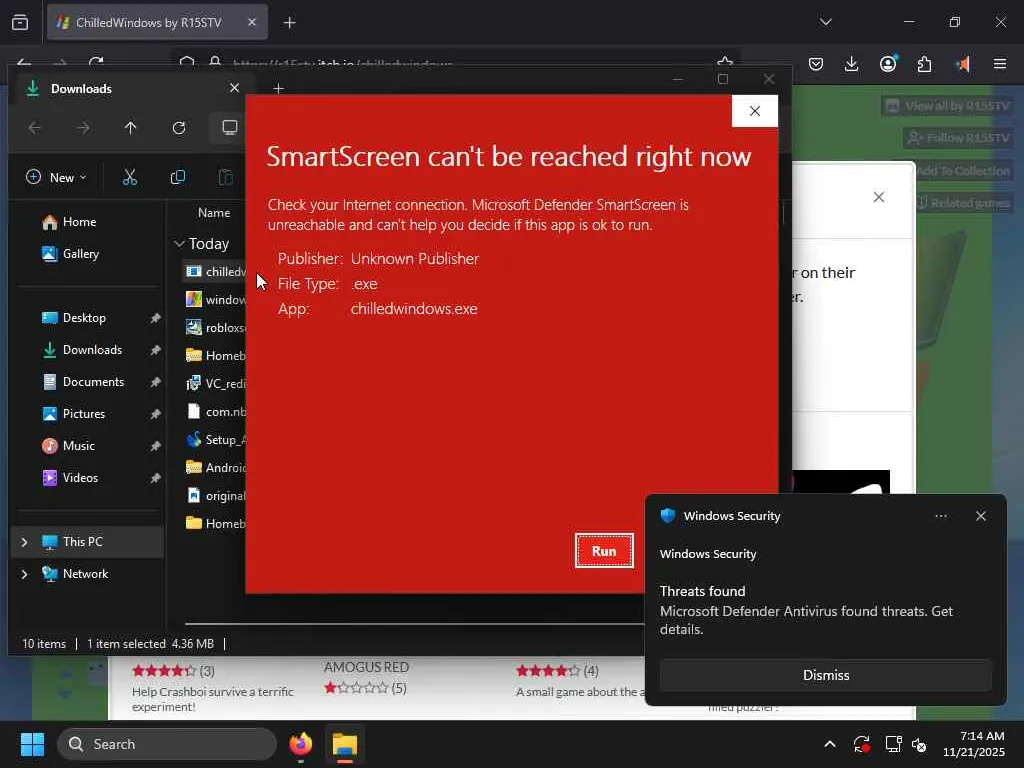
Task: Click Add To Collection link
Action: (963, 170)
